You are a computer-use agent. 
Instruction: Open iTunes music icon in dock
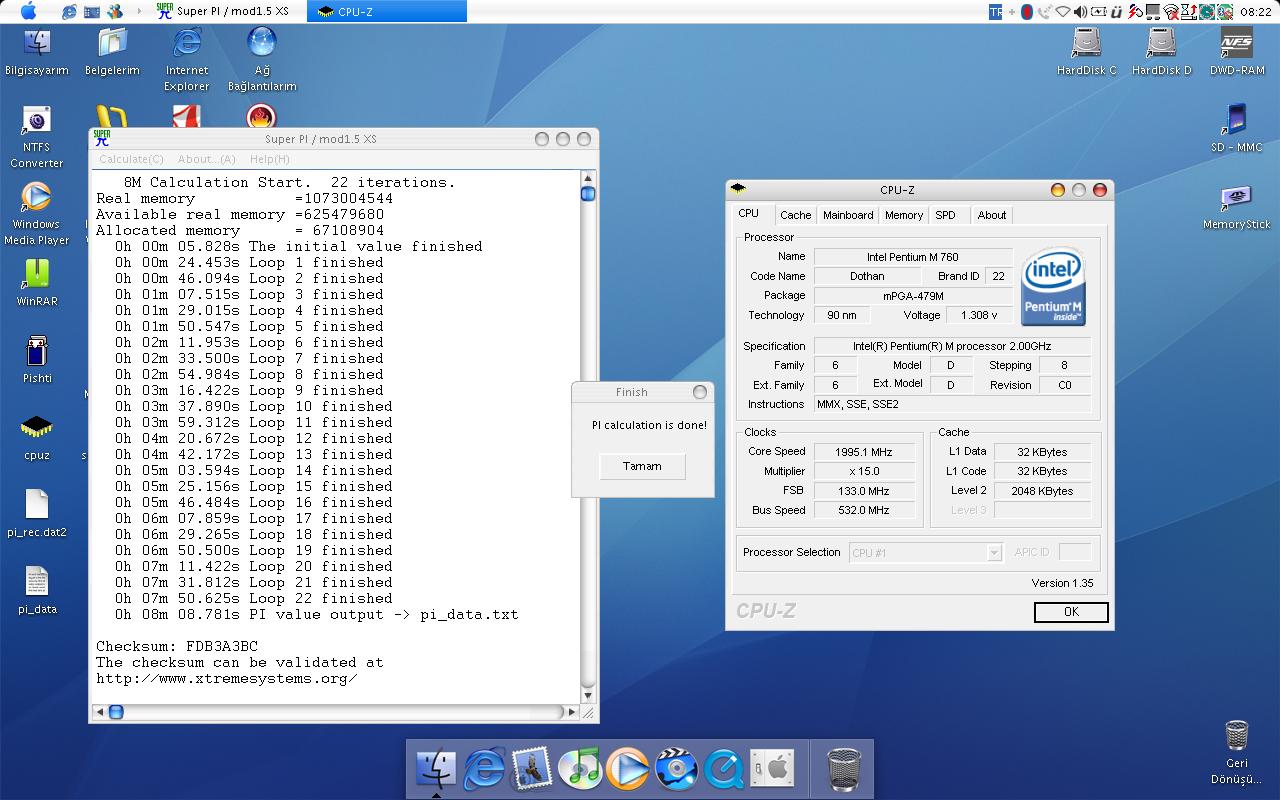pos(580,768)
